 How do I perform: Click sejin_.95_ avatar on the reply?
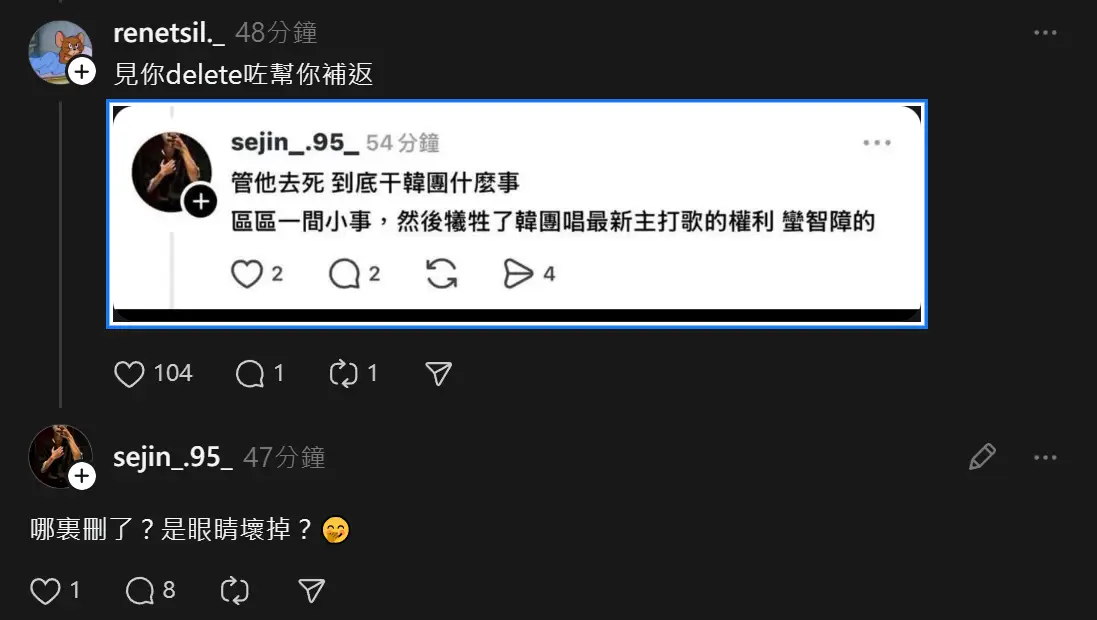coord(59,456)
